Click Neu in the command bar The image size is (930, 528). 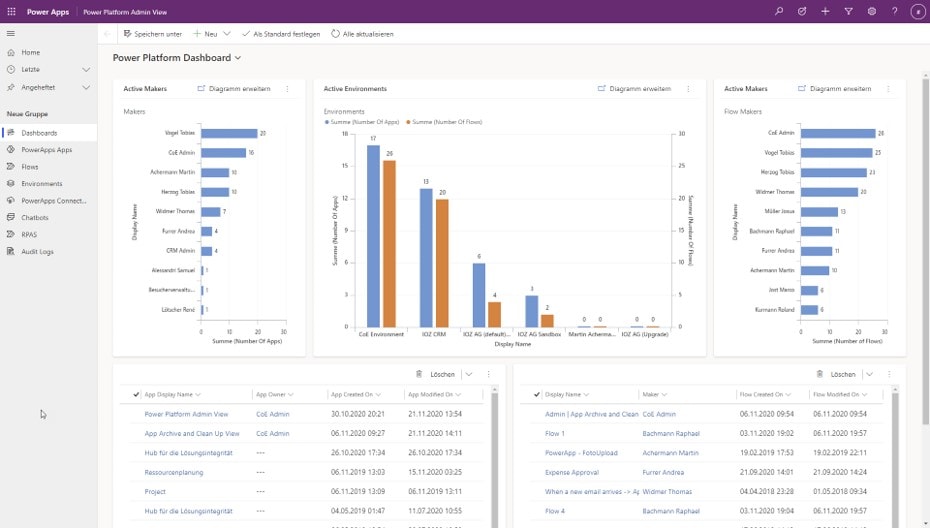point(205,34)
